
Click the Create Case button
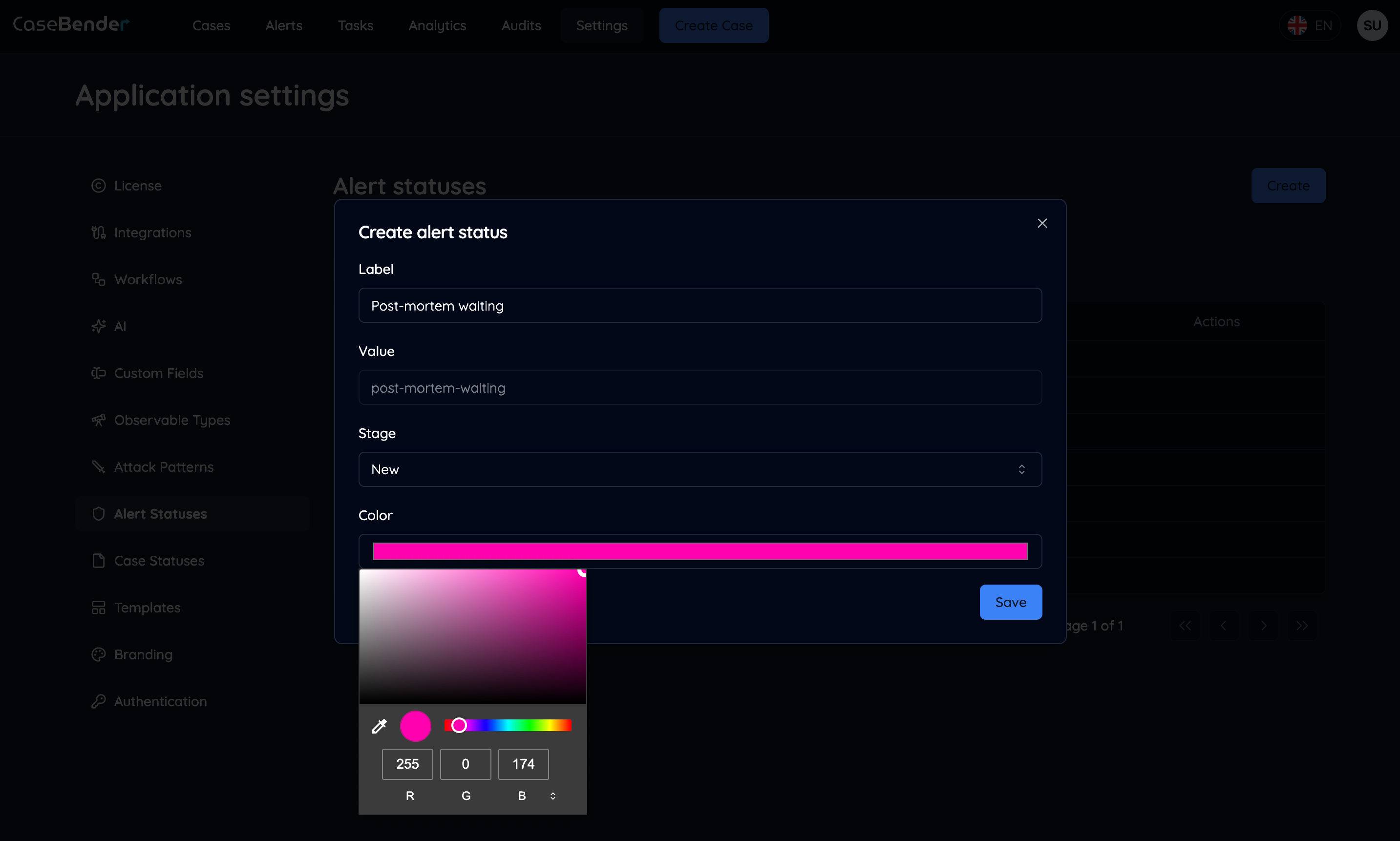(x=714, y=25)
